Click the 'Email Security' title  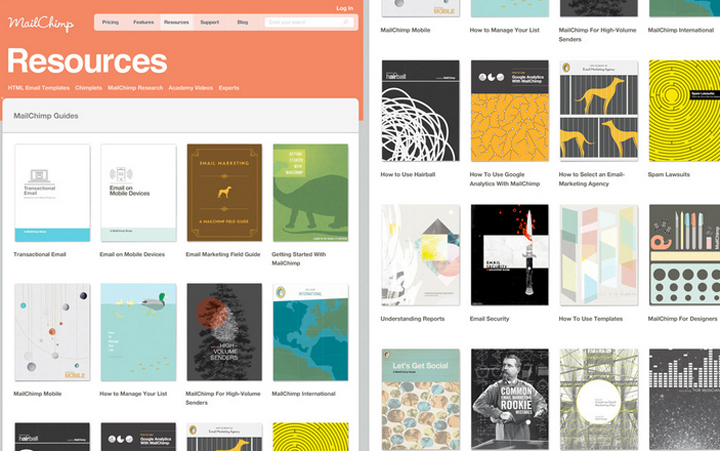[489, 319]
